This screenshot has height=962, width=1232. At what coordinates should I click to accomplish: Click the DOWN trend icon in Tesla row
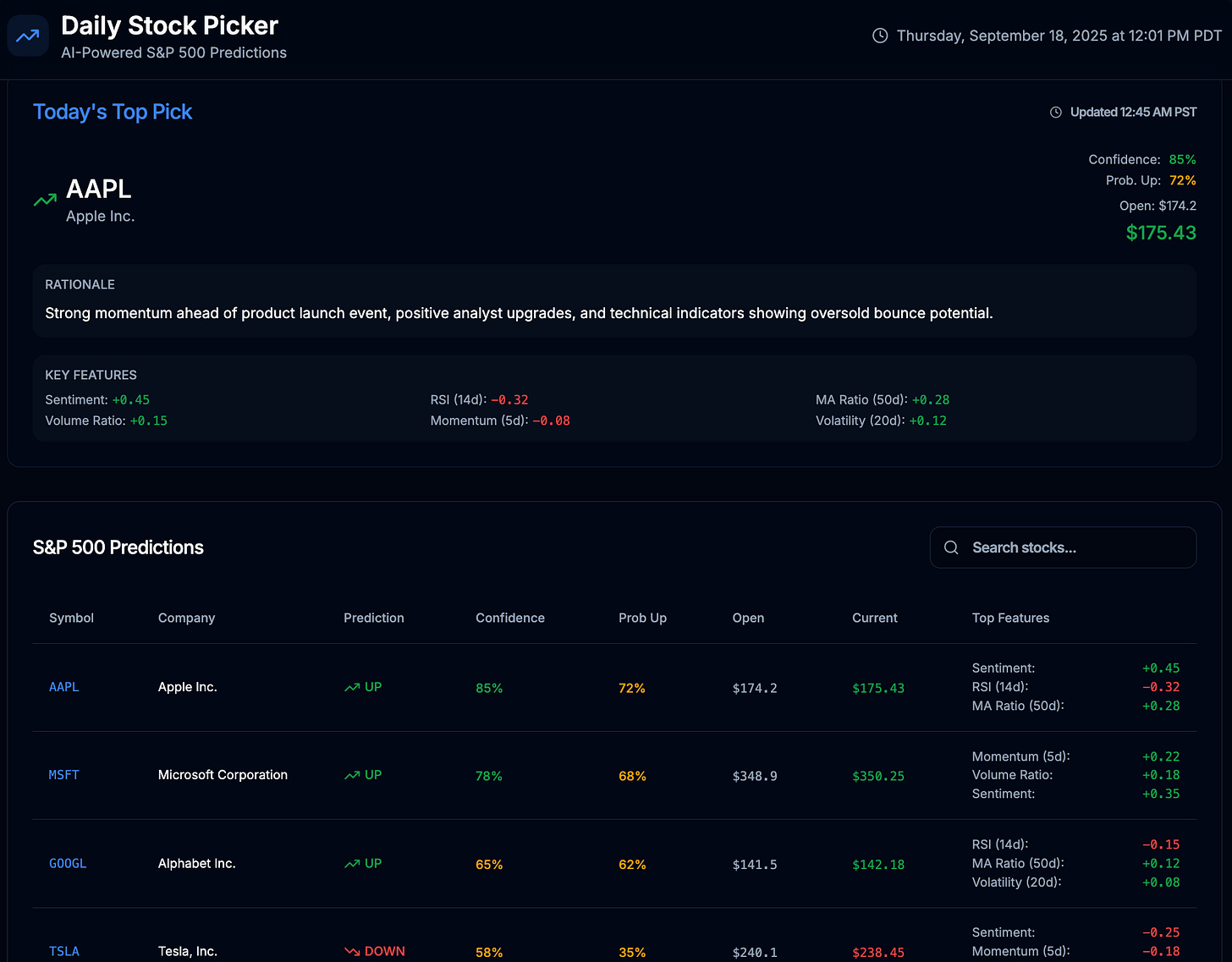click(x=352, y=952)
